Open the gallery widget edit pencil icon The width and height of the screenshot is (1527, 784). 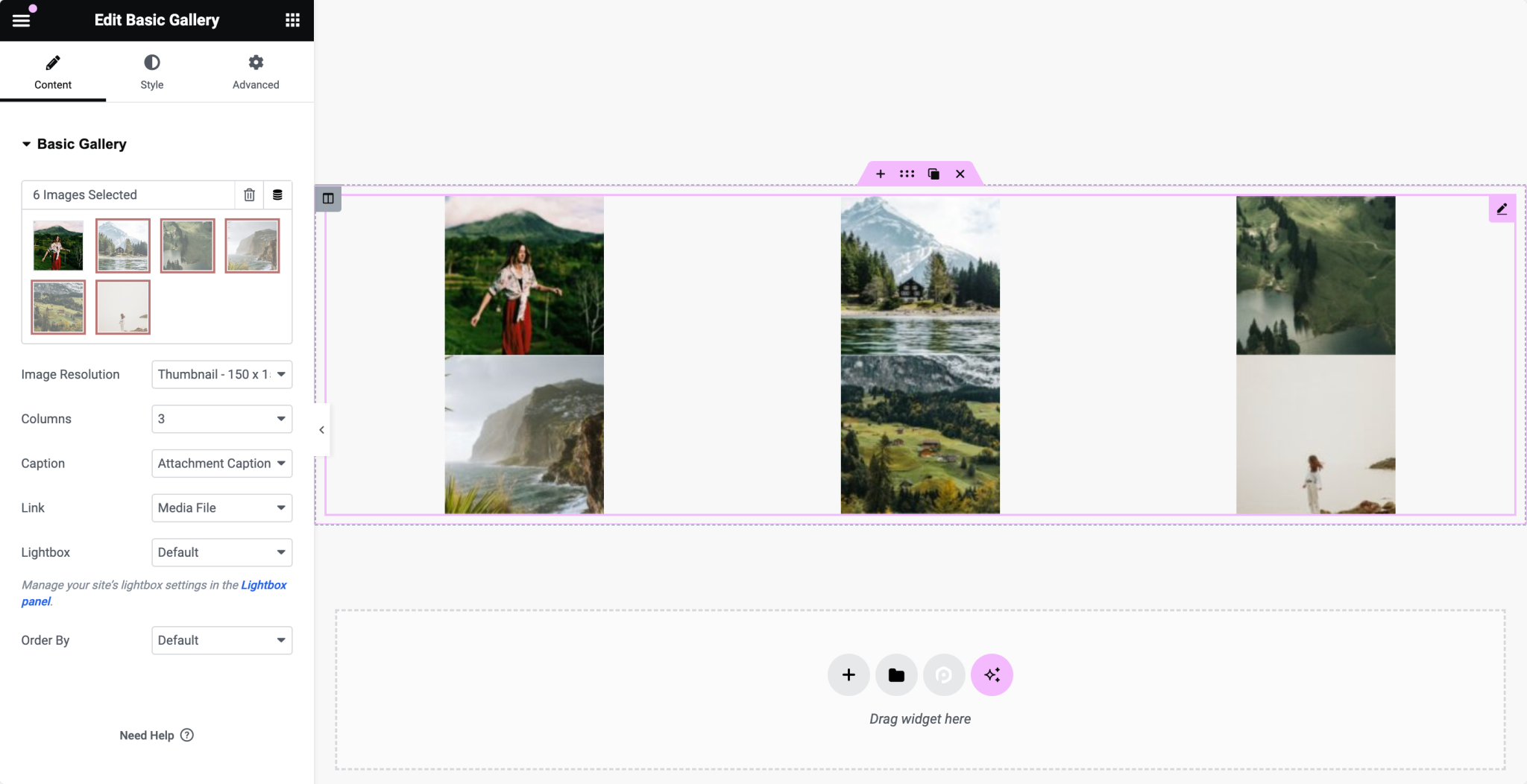[x=1502, y=209]
